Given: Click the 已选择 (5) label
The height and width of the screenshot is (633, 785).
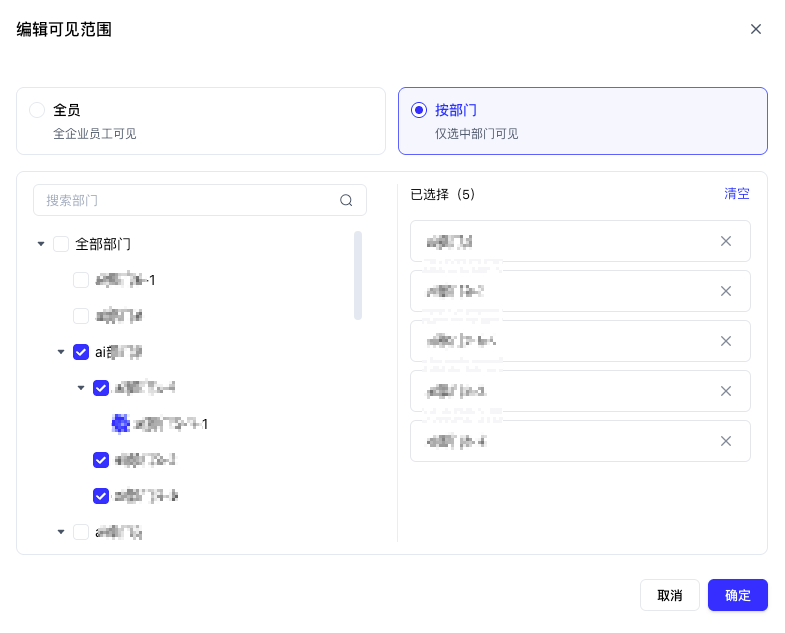Looking at the screenshot, I should click(x=443, y=194).
